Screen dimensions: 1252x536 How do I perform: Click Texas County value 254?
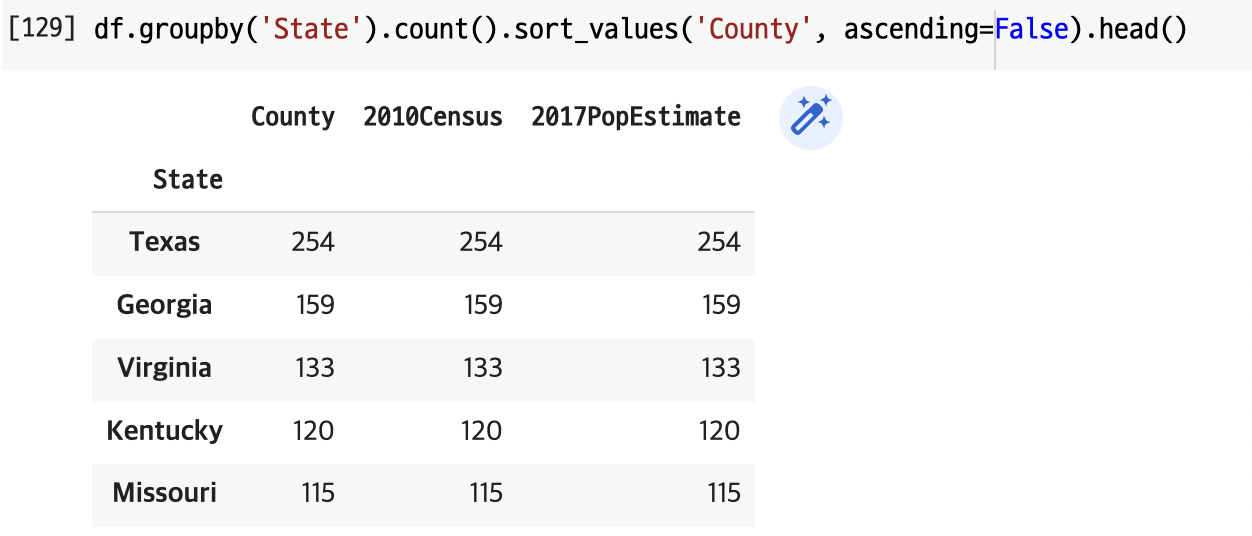click(313, 242)
